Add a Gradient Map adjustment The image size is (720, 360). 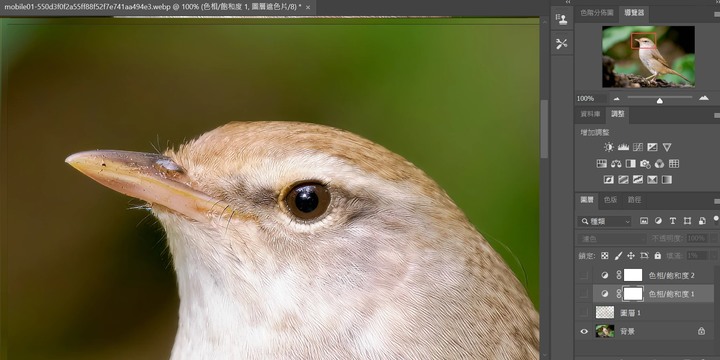pos(666,180)
